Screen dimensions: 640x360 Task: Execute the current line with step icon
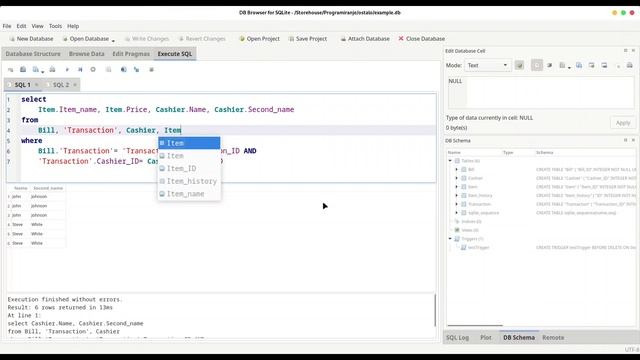(80, 70)
